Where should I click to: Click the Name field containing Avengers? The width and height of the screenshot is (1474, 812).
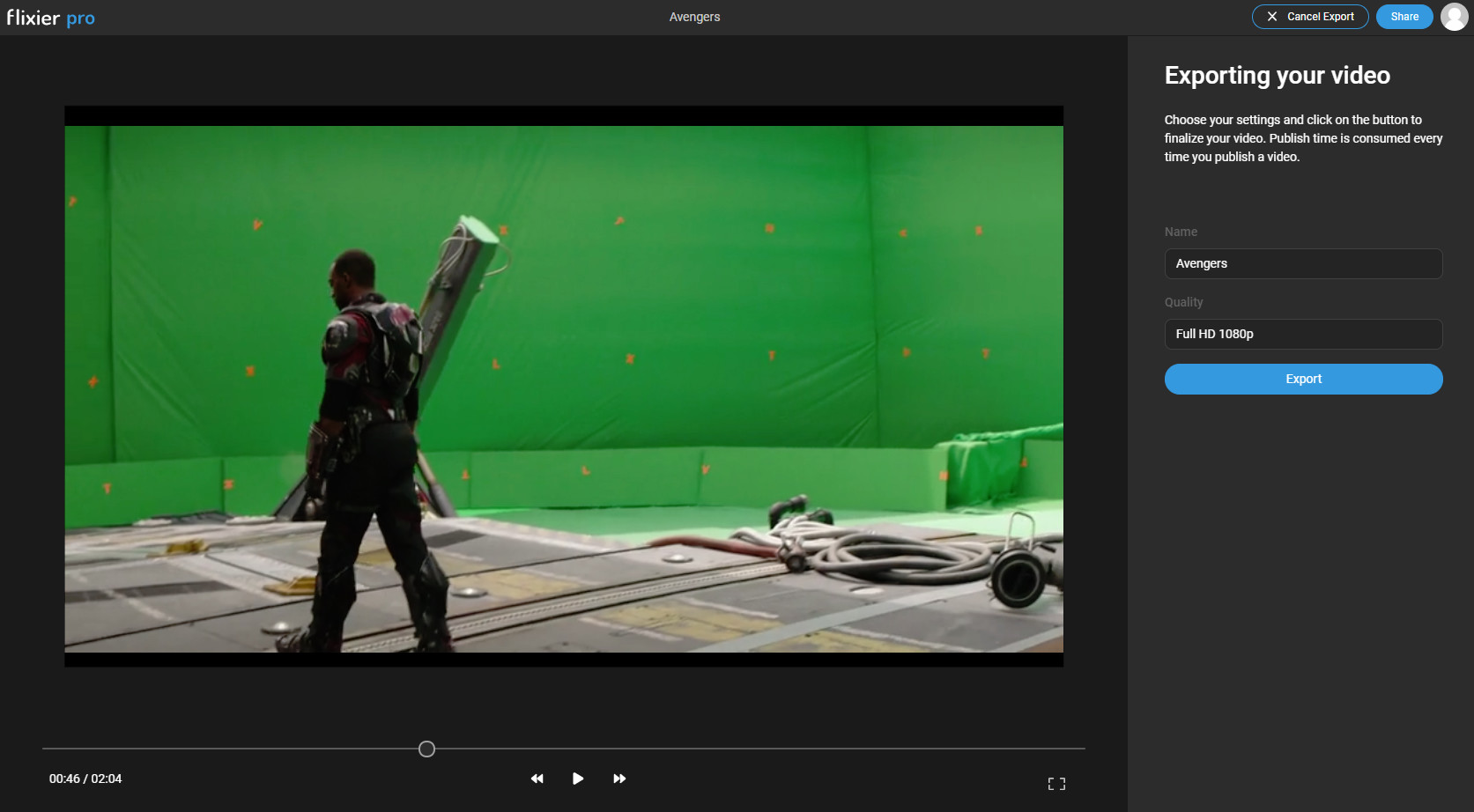pyautogui.click(x=1303, y=263)
